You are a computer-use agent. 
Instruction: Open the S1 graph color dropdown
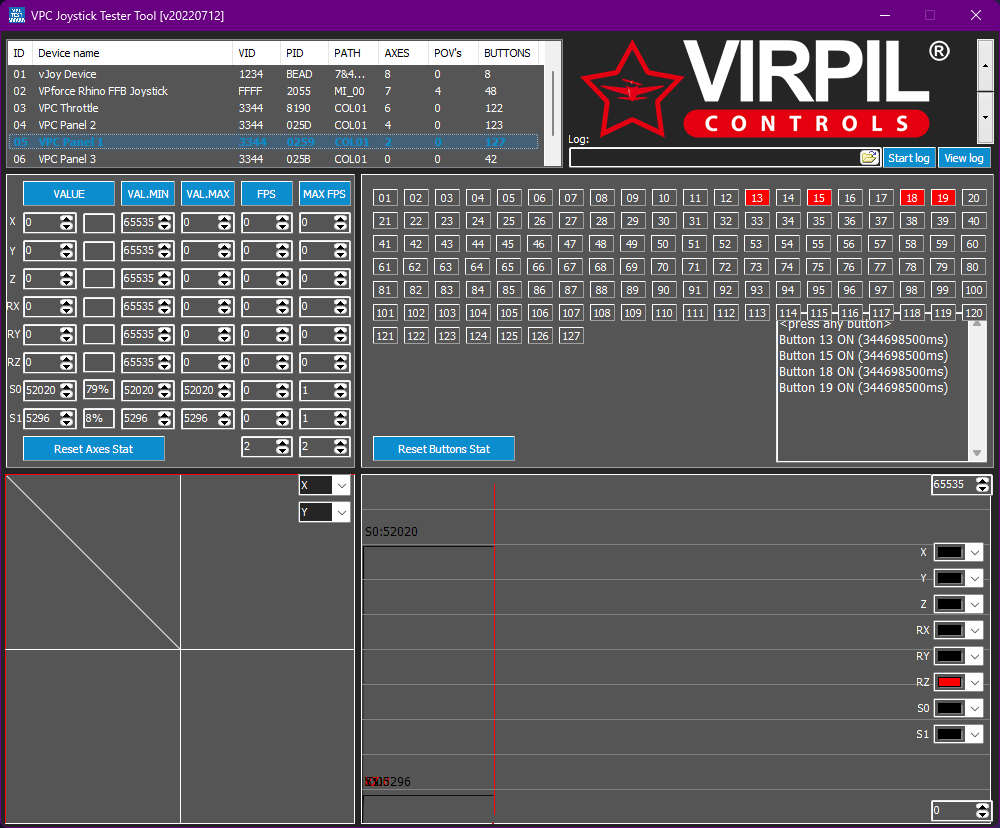(x=974, y=734)
